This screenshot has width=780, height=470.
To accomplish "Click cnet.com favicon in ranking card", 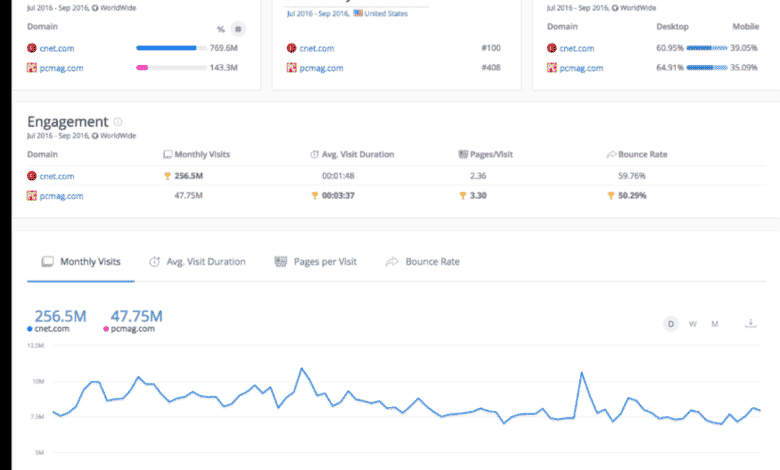I will pyautogui.click(x=292, y=48).
